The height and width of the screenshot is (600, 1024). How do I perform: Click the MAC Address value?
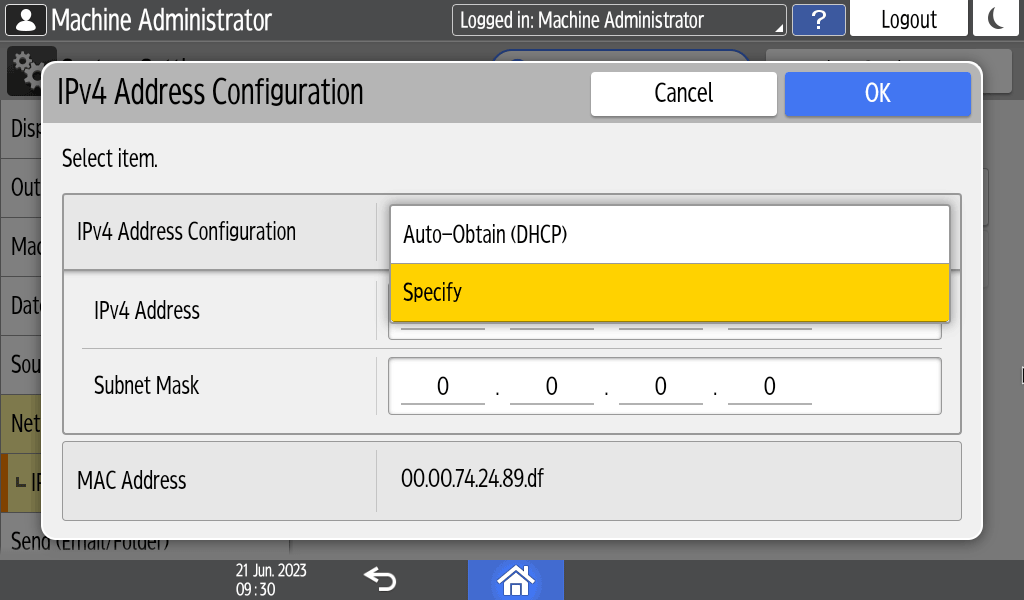(x=473, y=479)
